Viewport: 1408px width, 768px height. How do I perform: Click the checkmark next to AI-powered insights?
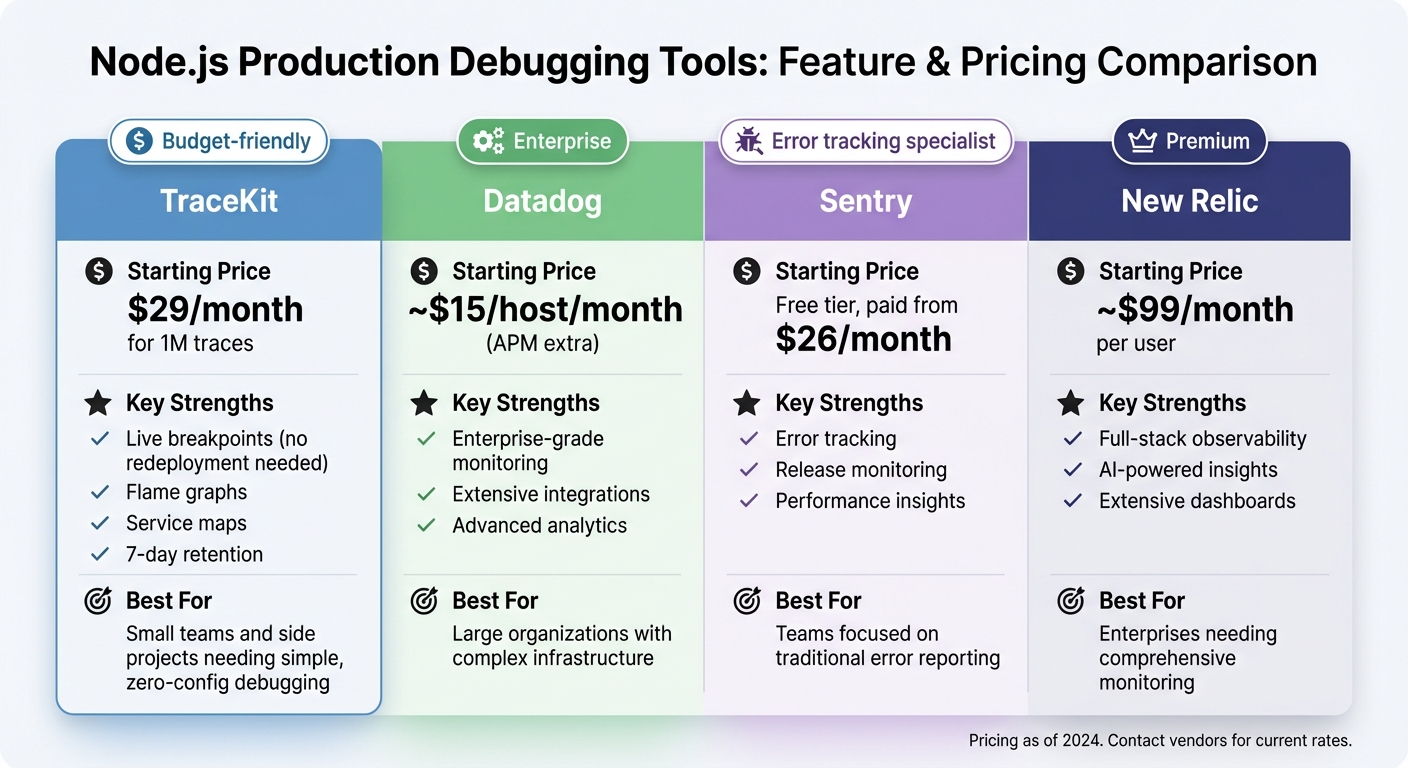click(1073, 470)
